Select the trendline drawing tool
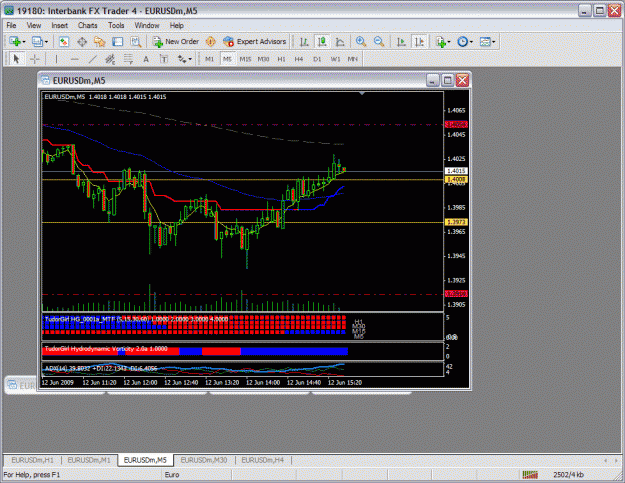 click(92, 59)
